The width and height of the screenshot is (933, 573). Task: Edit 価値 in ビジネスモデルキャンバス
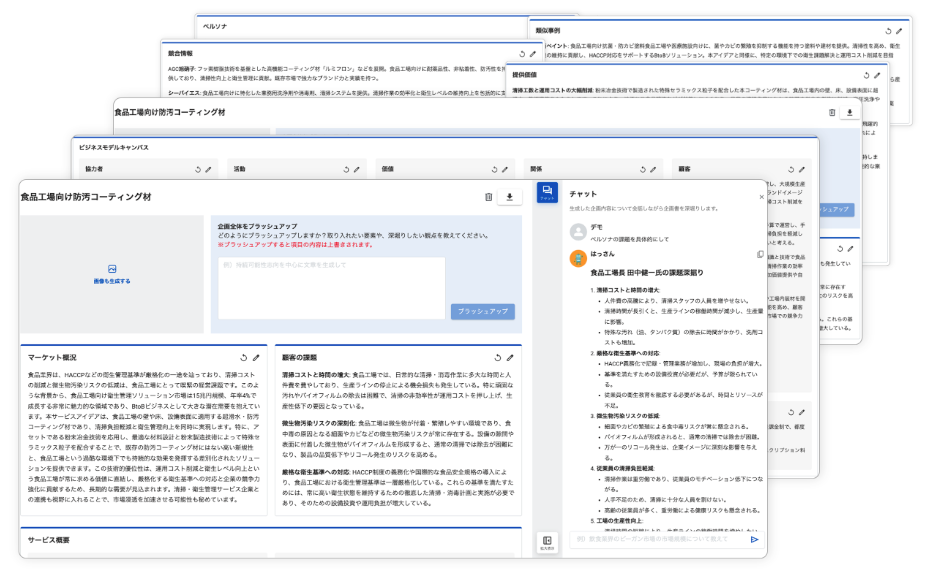[x=505, y=170]
